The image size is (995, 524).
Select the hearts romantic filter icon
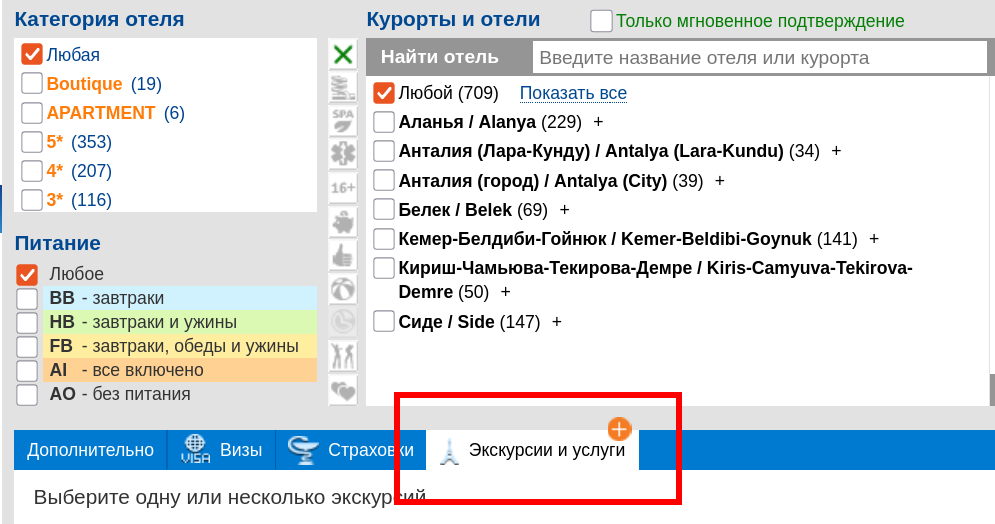coord(343,389)
